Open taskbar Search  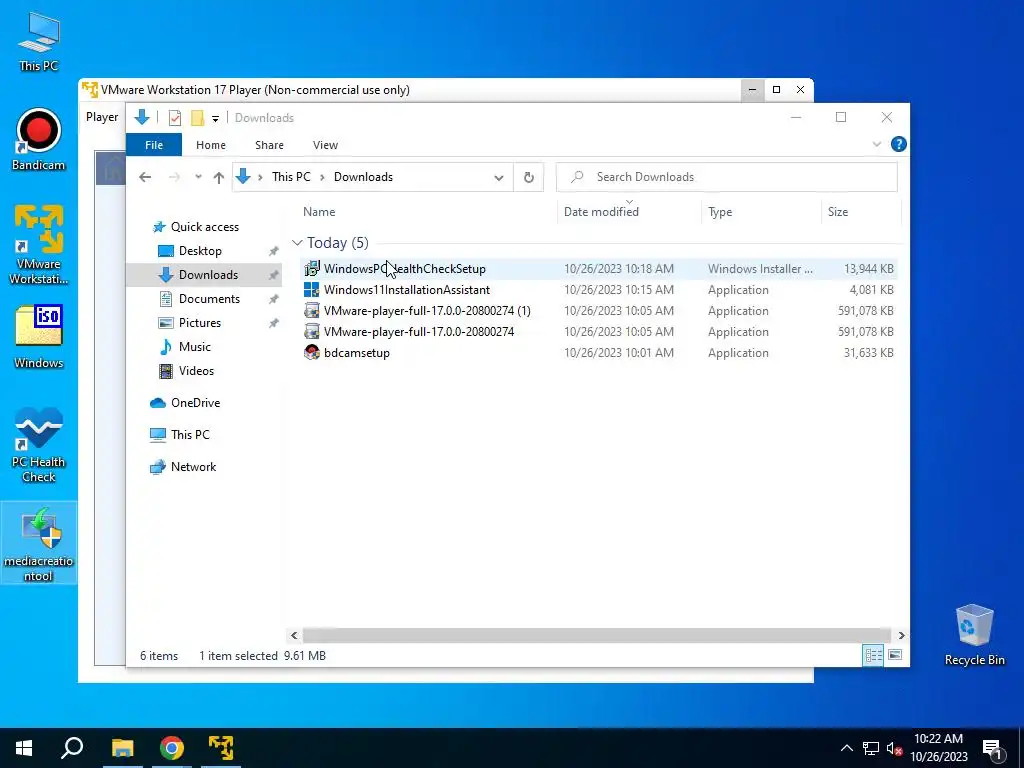(72, 748)
